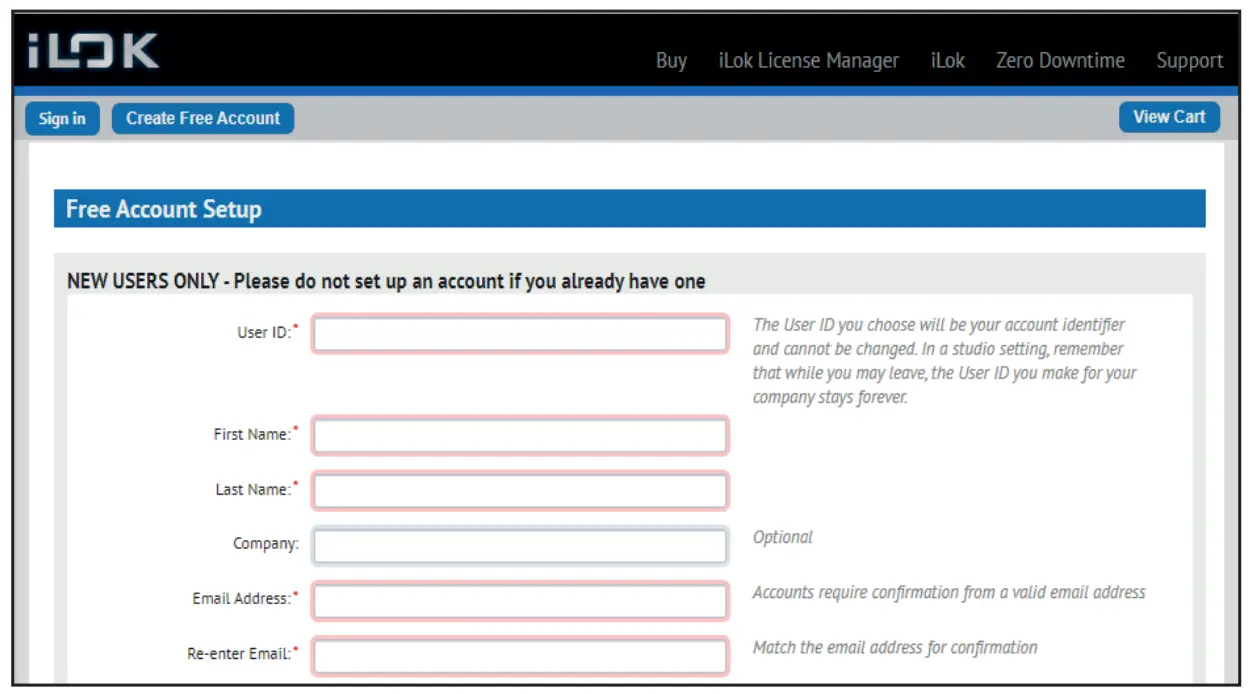Click the Email Address: label

click(245, 598)
